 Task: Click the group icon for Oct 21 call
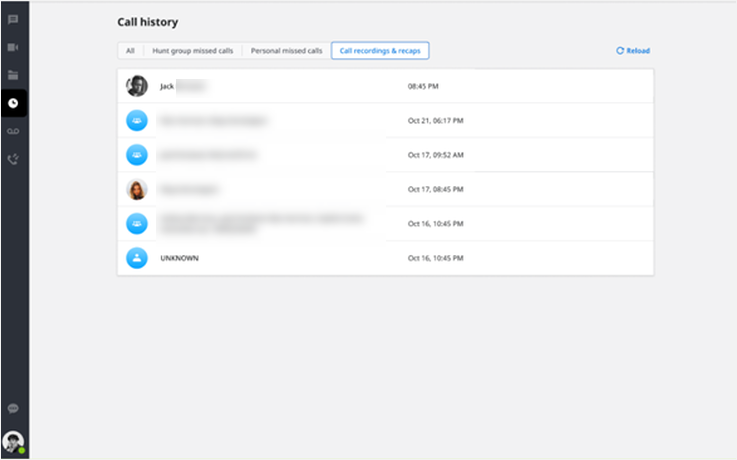coord(137,121)
